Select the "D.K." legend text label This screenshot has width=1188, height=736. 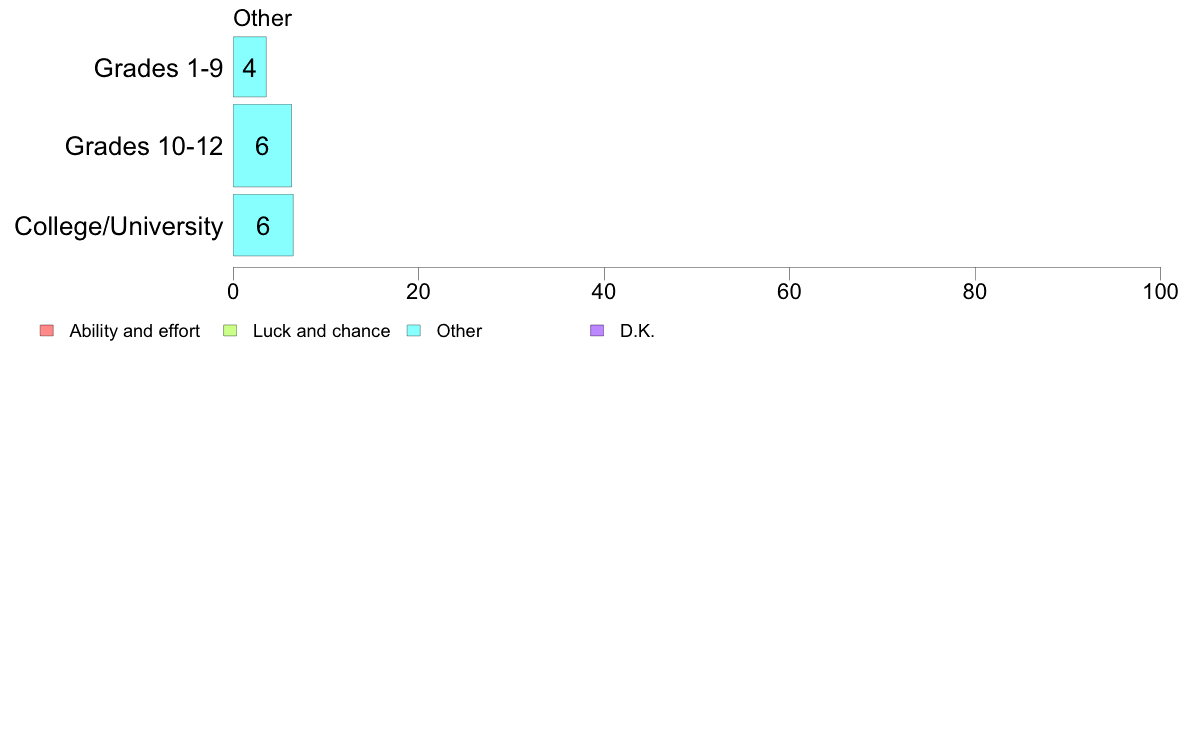click(x=637, y=331)
